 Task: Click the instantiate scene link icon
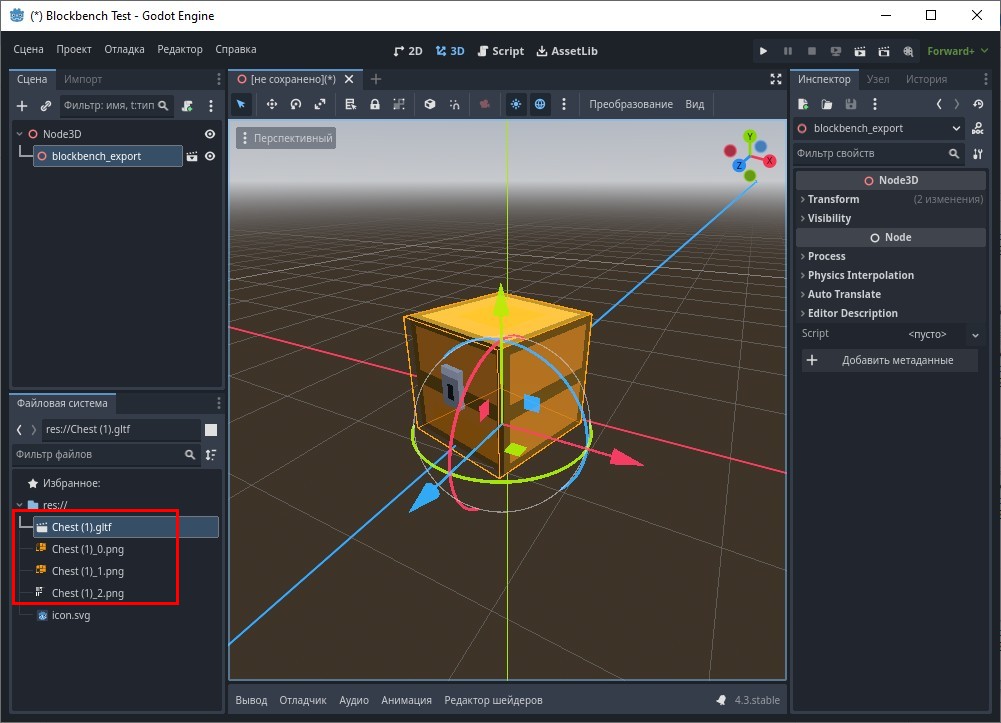(x=46, y=105)
